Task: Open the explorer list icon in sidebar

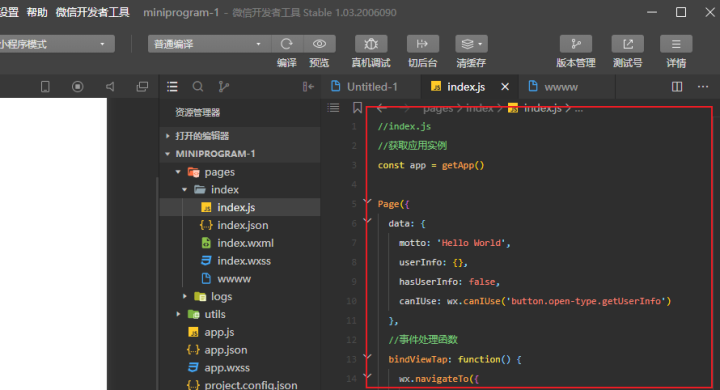Action: pos(172,86)
